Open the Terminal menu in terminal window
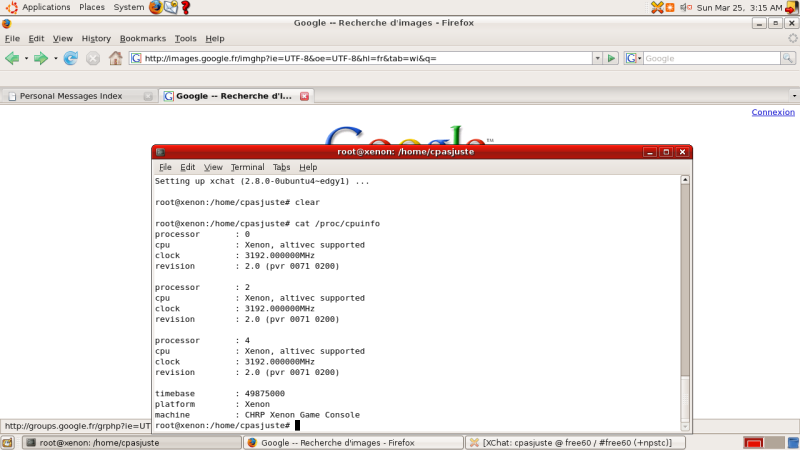 [247, 167]
